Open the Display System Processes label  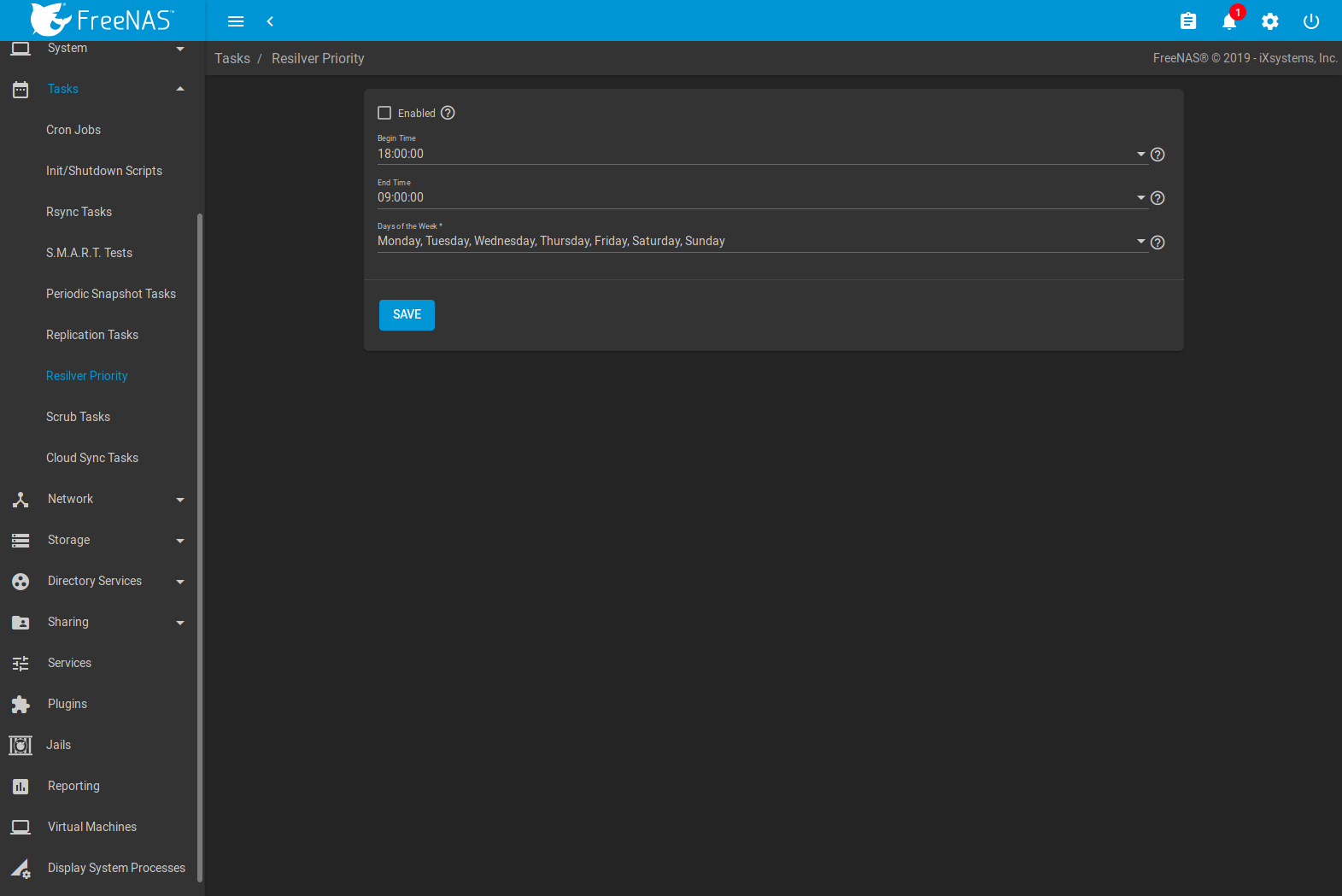(x=116, y=868)
